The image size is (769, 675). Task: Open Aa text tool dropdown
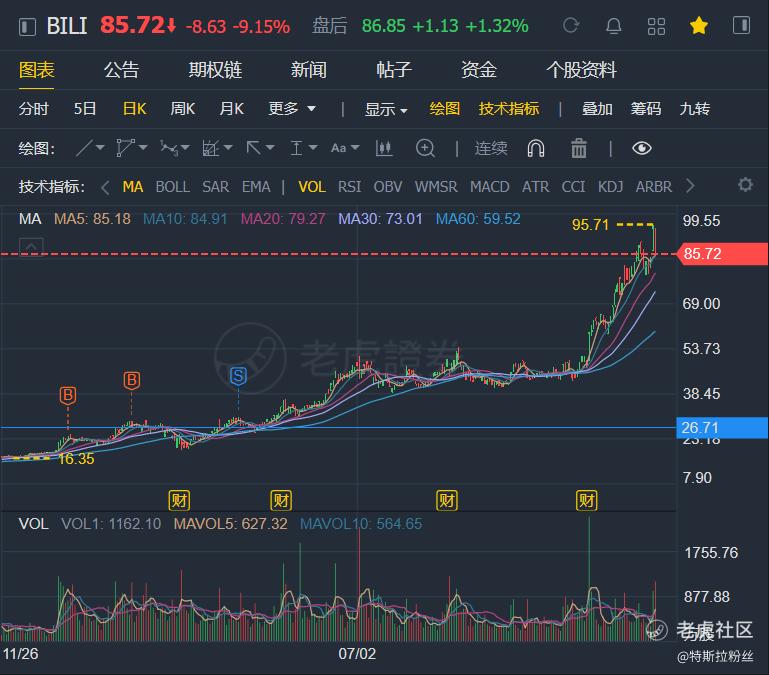(345, 148)
